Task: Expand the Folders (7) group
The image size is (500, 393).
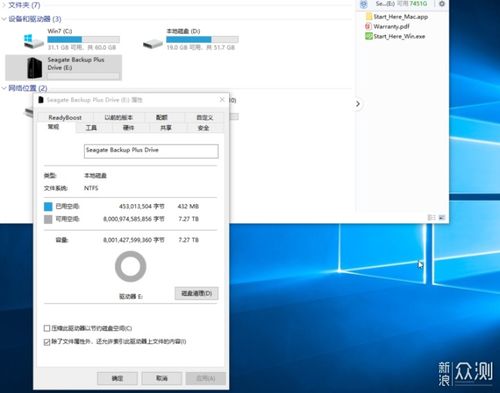Action: tap(4, 5)
